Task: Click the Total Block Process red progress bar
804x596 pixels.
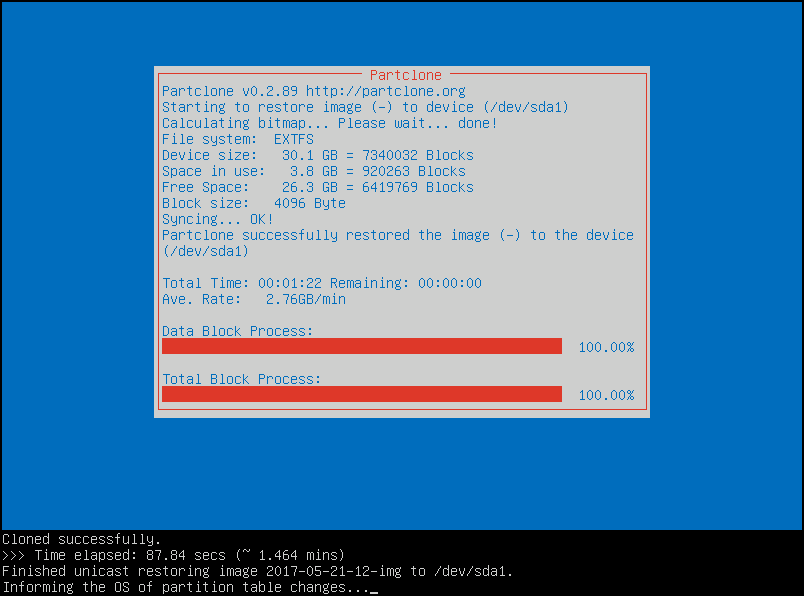Action: [x=362, y=394]
